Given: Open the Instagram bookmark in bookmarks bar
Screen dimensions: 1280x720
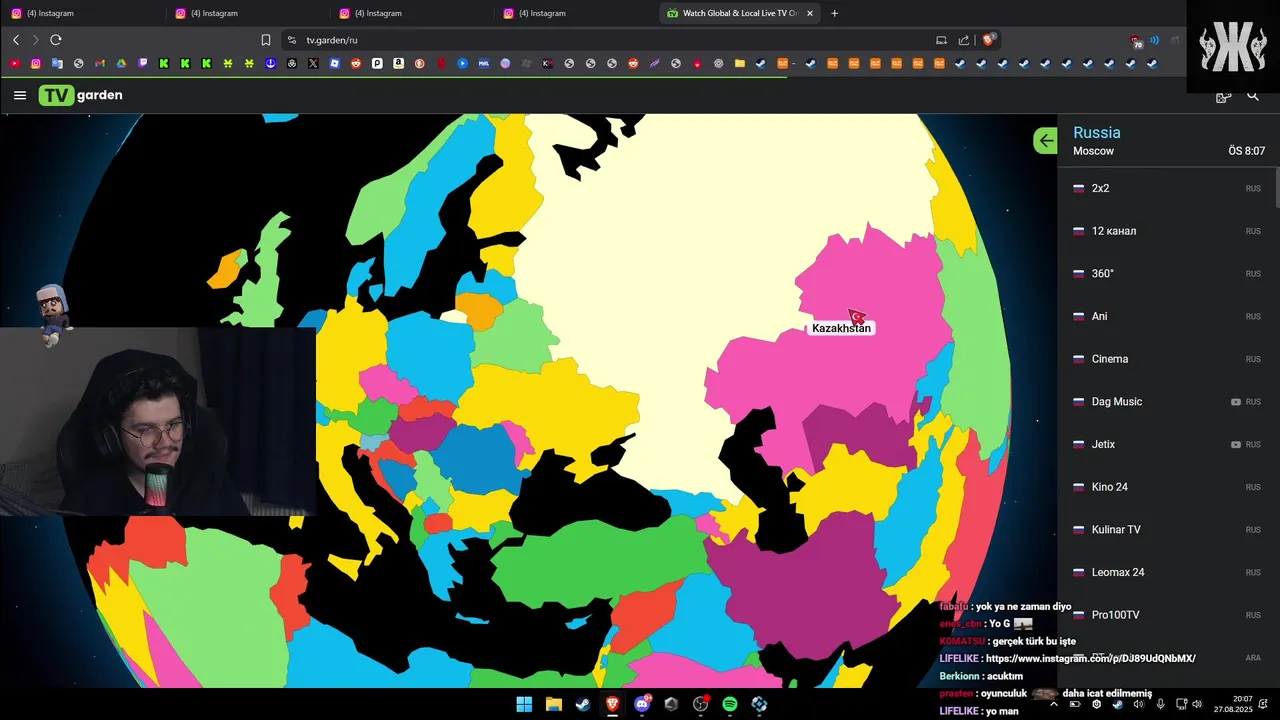Looking at the screenshot, I should coord(36,63).
